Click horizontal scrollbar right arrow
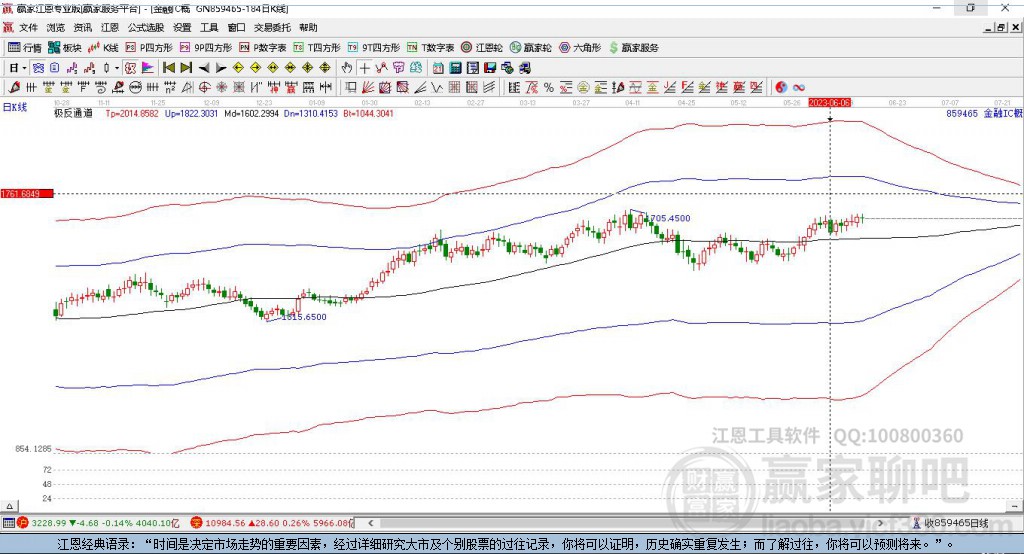The width and height of the screenshot is (1024, 554). pos(880,523)
